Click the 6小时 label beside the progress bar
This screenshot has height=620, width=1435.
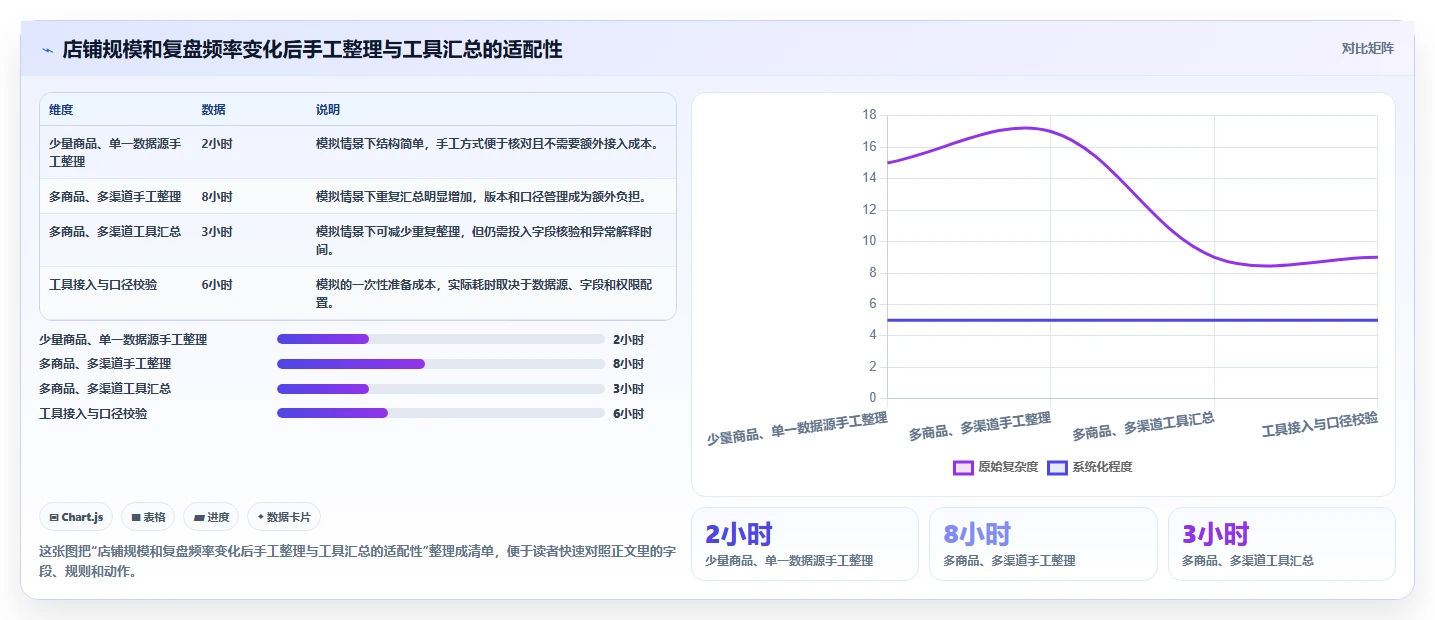(628, 414)
